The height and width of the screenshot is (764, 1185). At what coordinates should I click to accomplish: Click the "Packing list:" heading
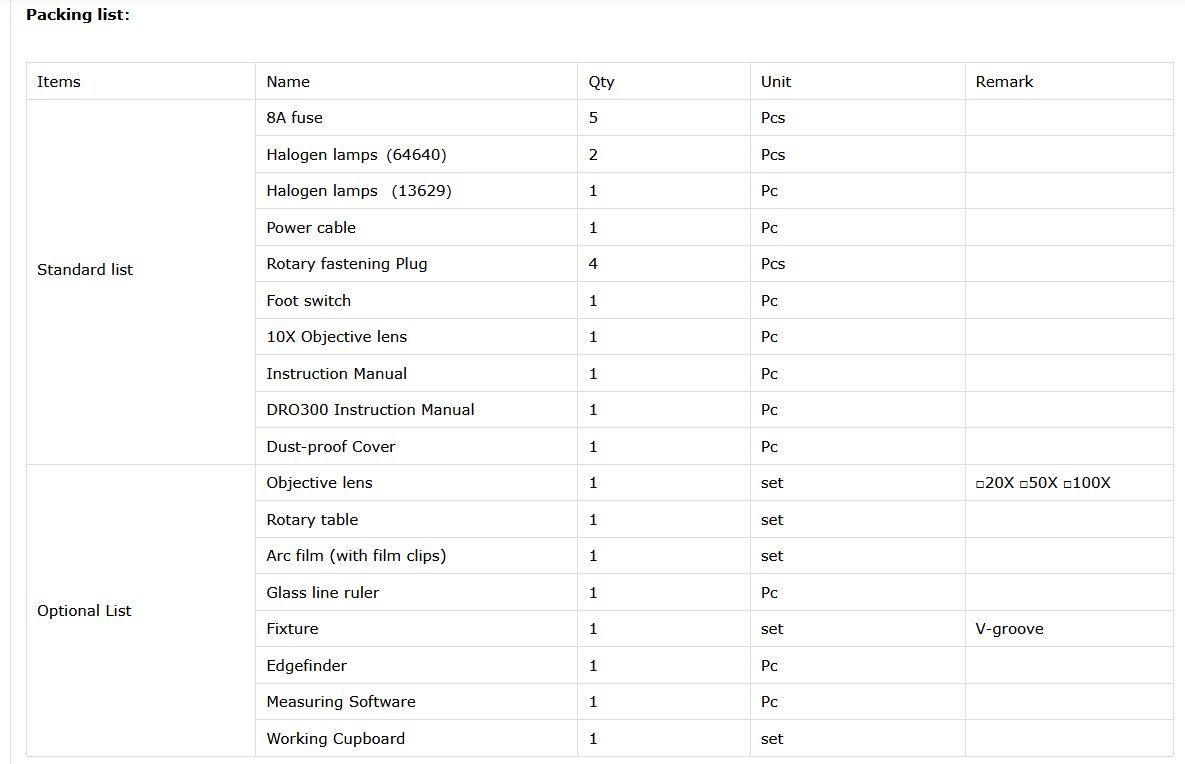click(78, 15)
